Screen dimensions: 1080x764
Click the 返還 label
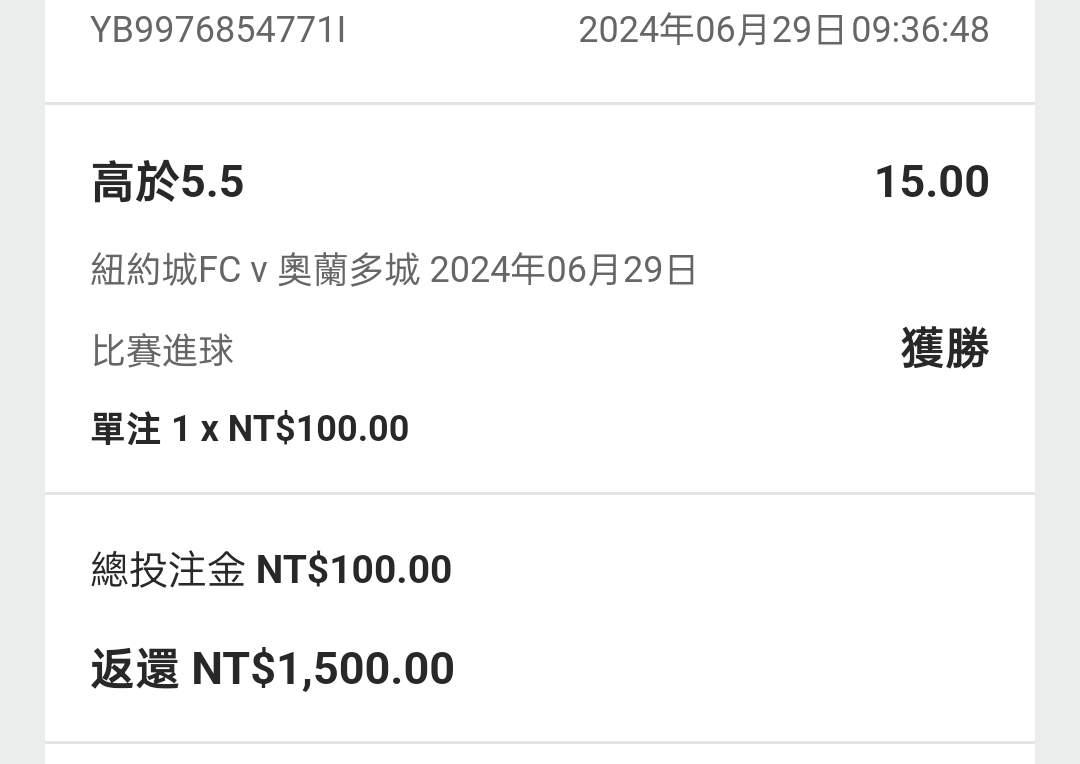(135, 669)
